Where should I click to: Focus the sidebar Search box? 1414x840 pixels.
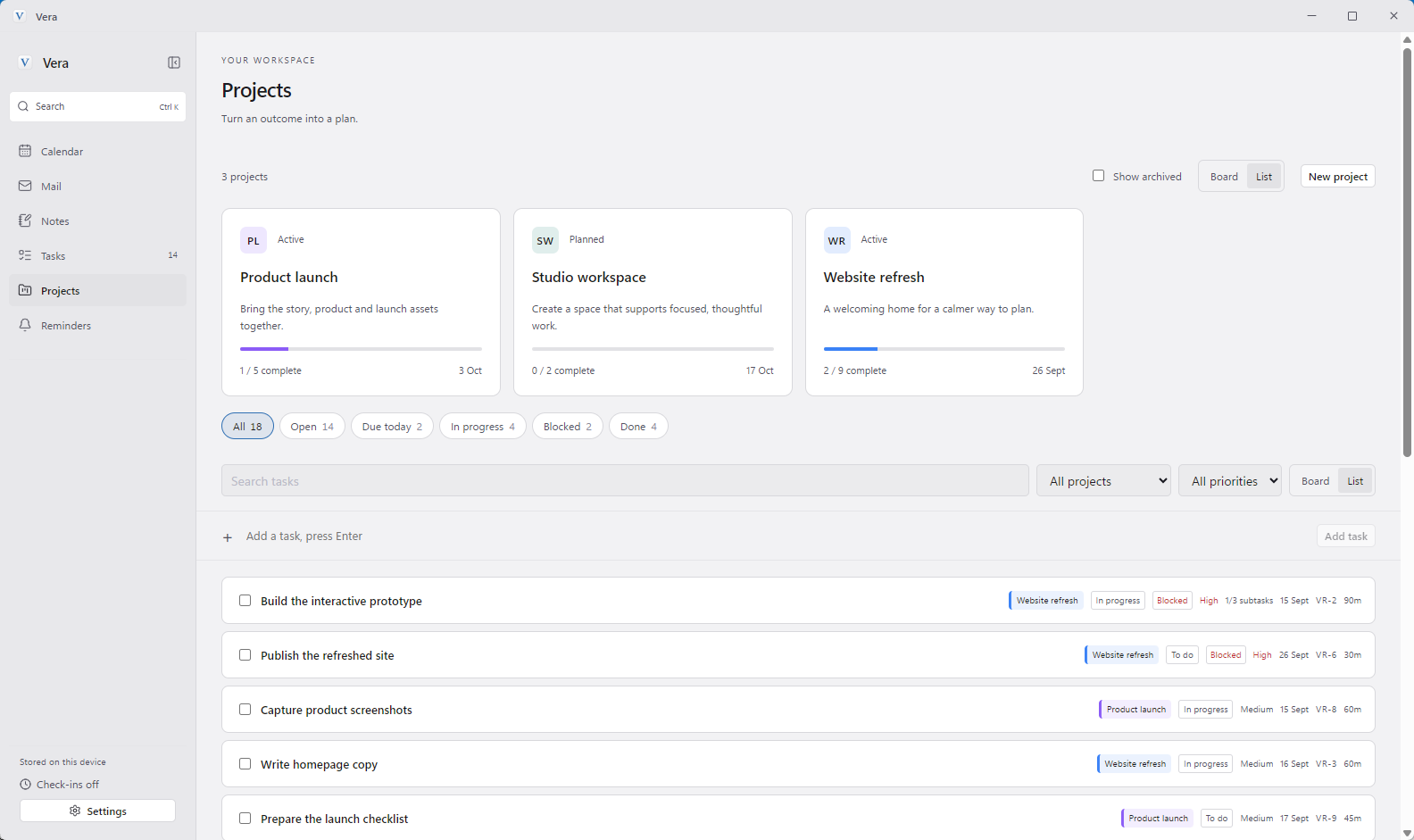click(97, 106)
